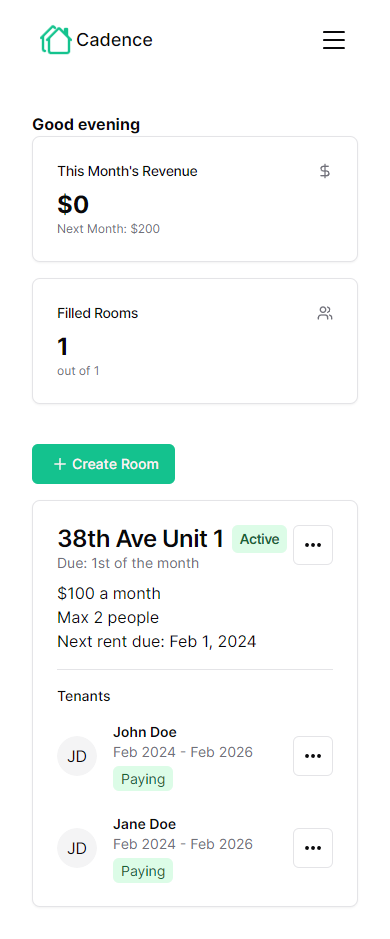Click John Doe's tenant name

[145, 732]
